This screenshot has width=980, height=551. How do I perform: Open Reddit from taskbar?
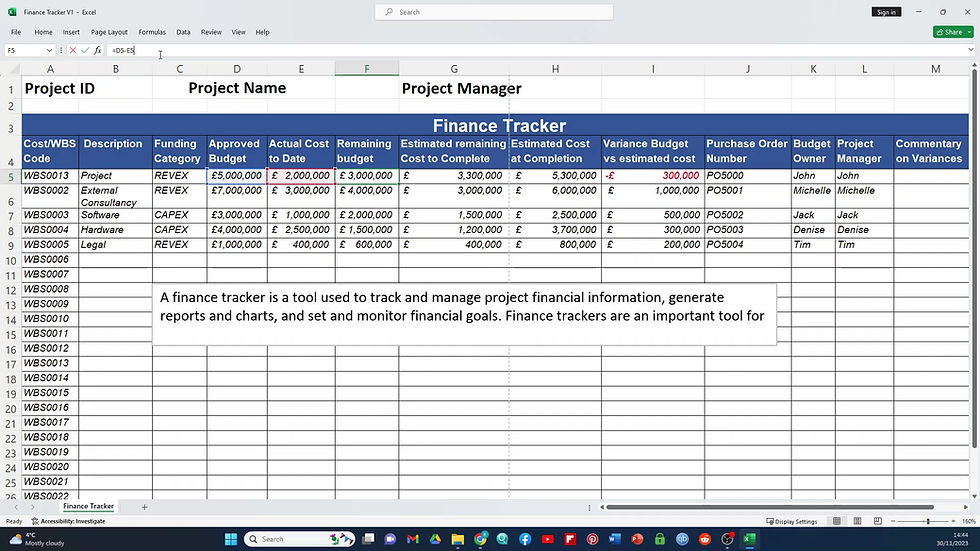705,539
